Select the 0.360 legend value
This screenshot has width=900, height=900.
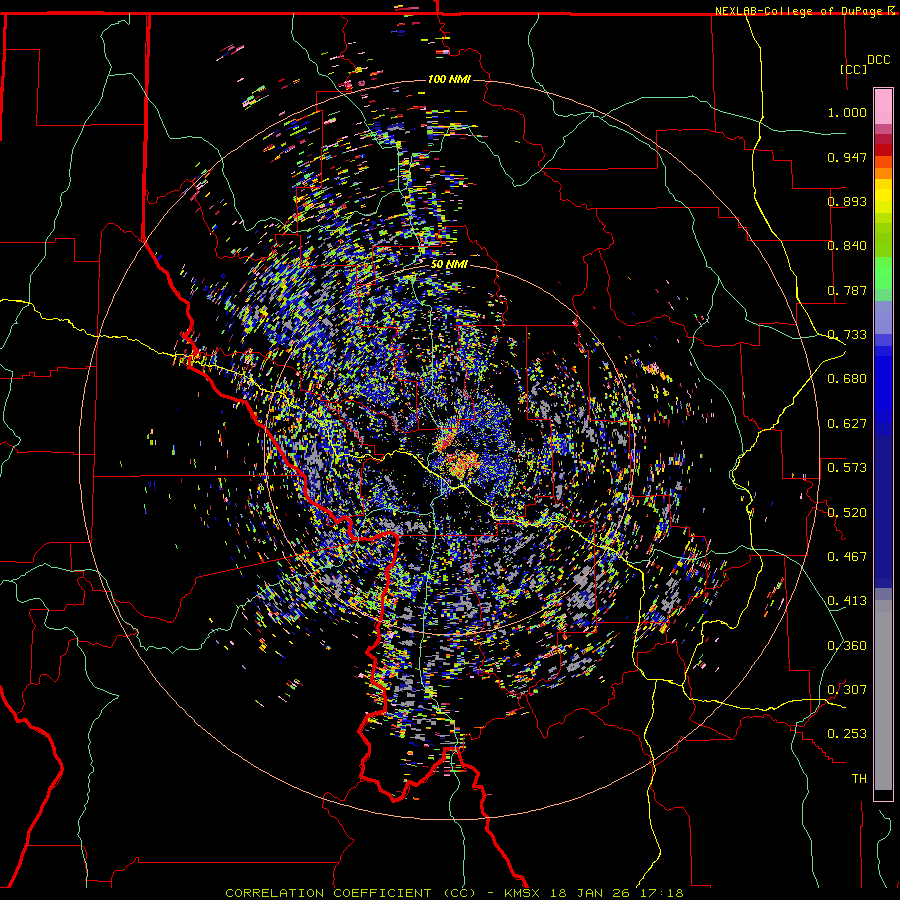tap(847, 646)
